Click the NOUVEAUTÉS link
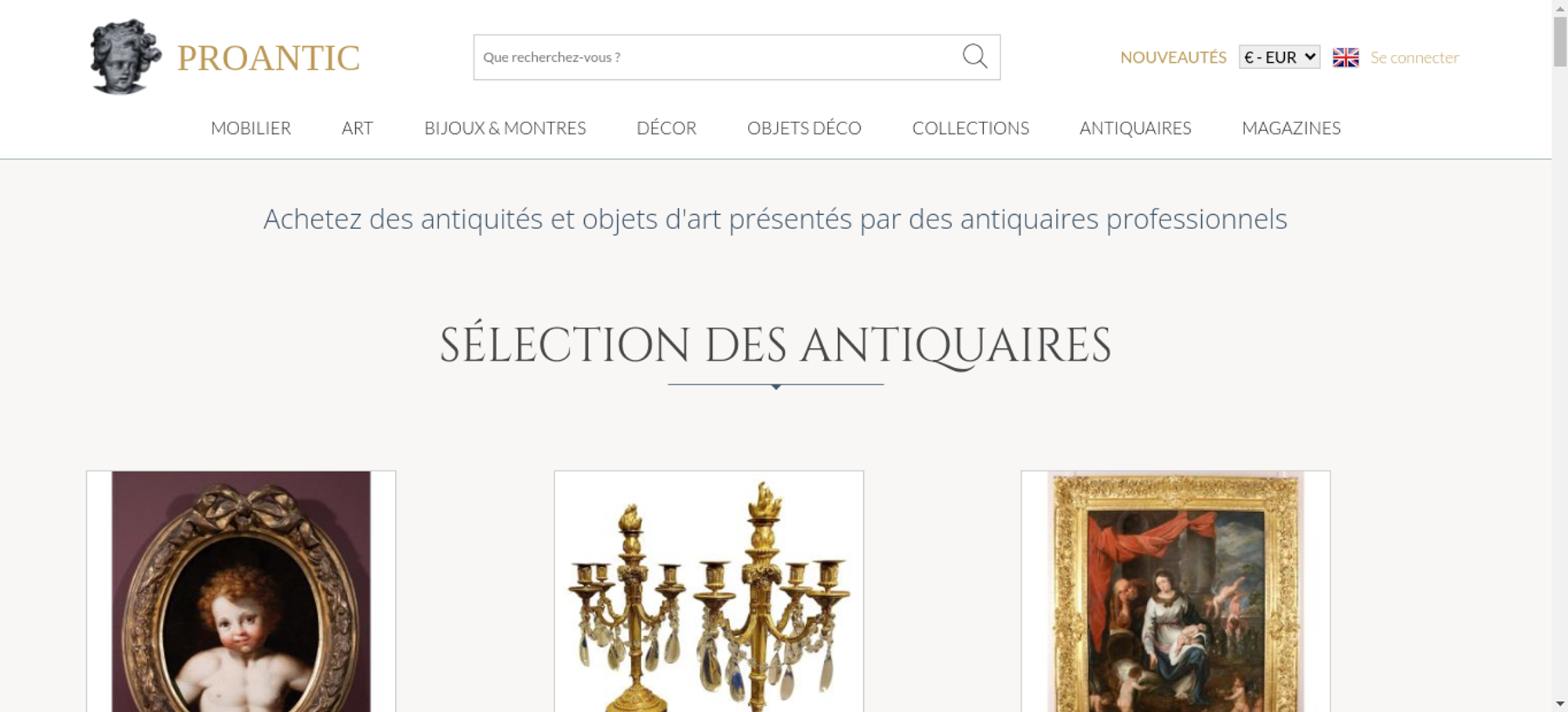This screenshot has width=1568, height=712. tap(1173, 57)
